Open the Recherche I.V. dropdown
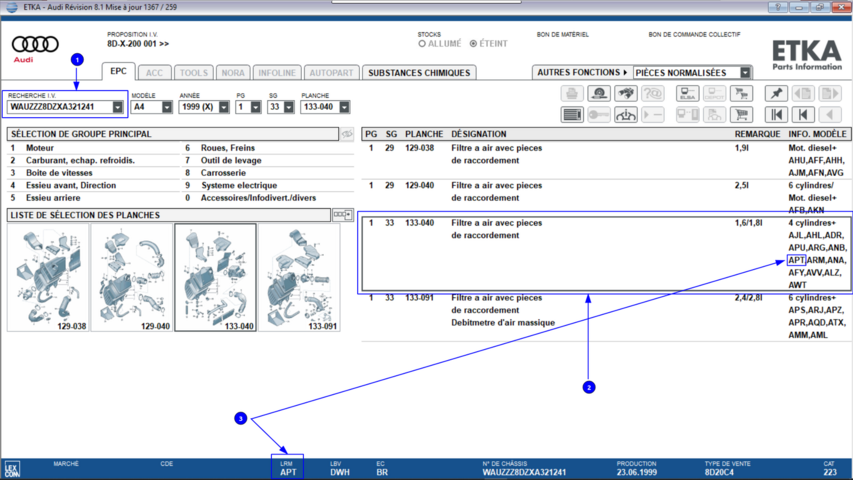The image size is (853, 480). coord(118,107)
